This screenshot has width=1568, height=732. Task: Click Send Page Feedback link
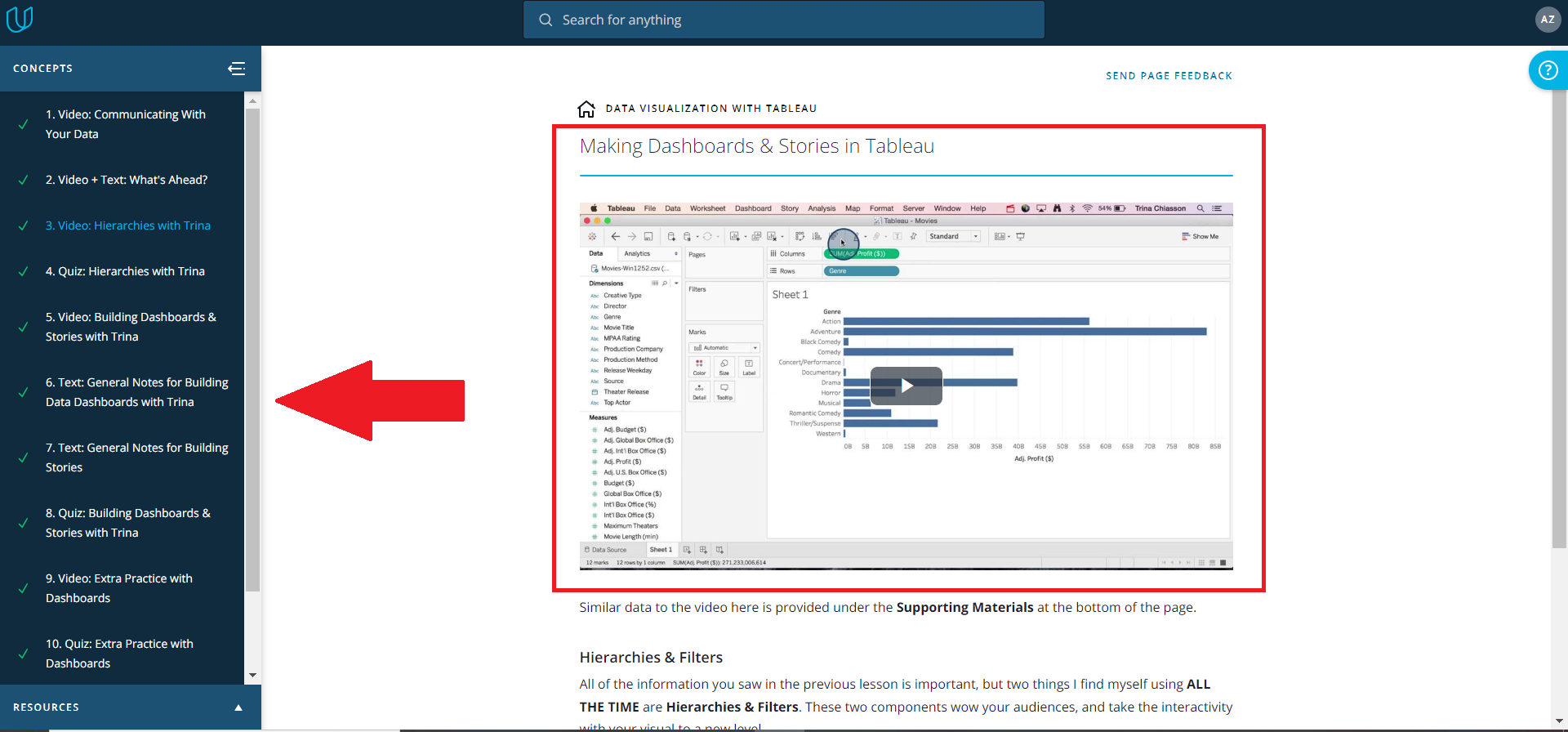pyautogui.click(x=1169, y=76)
